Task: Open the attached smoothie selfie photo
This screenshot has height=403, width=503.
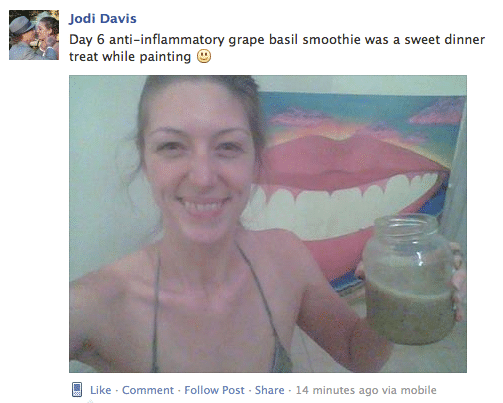Action: point(268,224)
